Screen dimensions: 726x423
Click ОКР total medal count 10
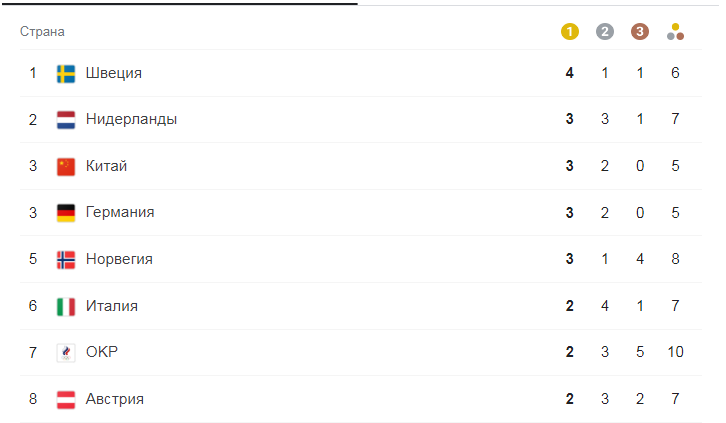tap(676, 352)
